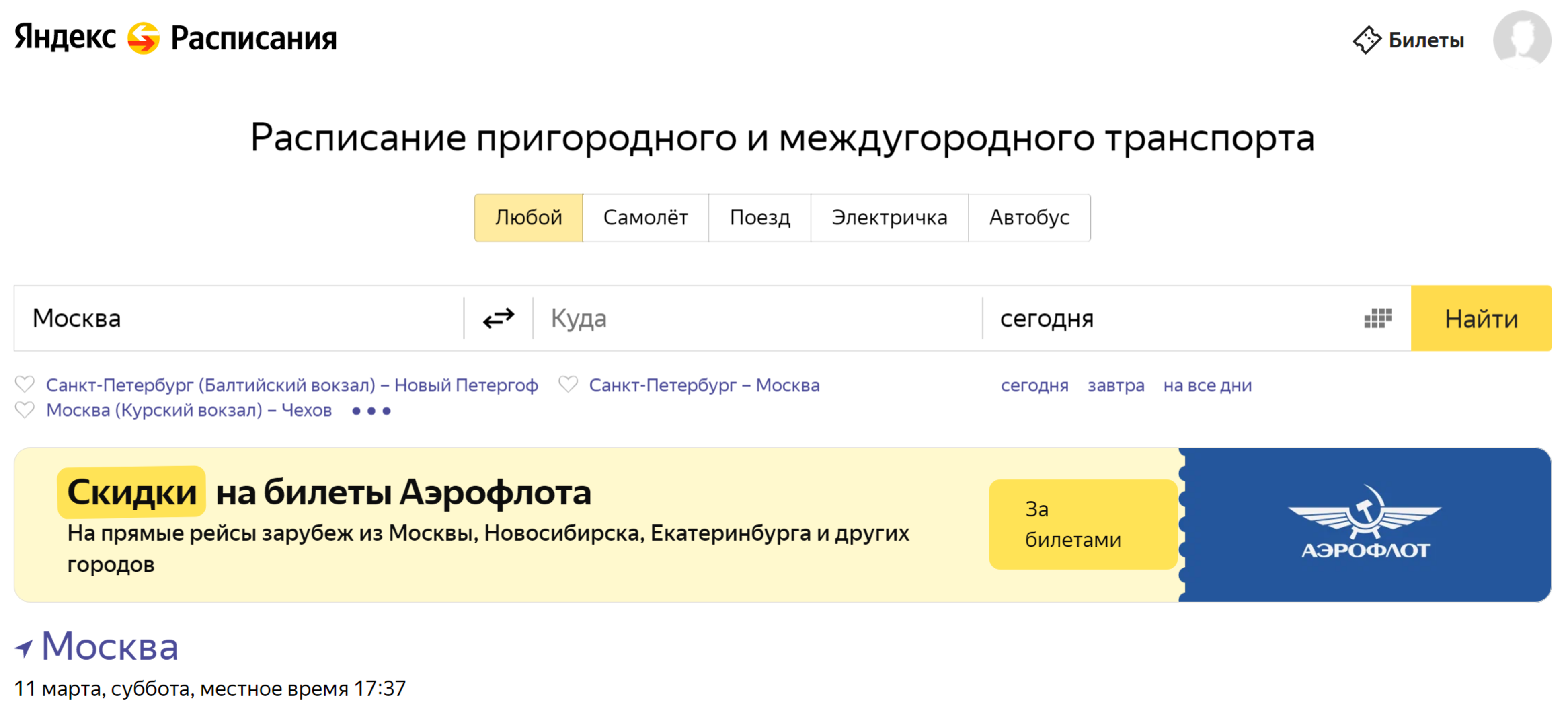Swap departure and destination with arrows icon
This screenshot has width=1568, height=724.
(x=499, y=318)
